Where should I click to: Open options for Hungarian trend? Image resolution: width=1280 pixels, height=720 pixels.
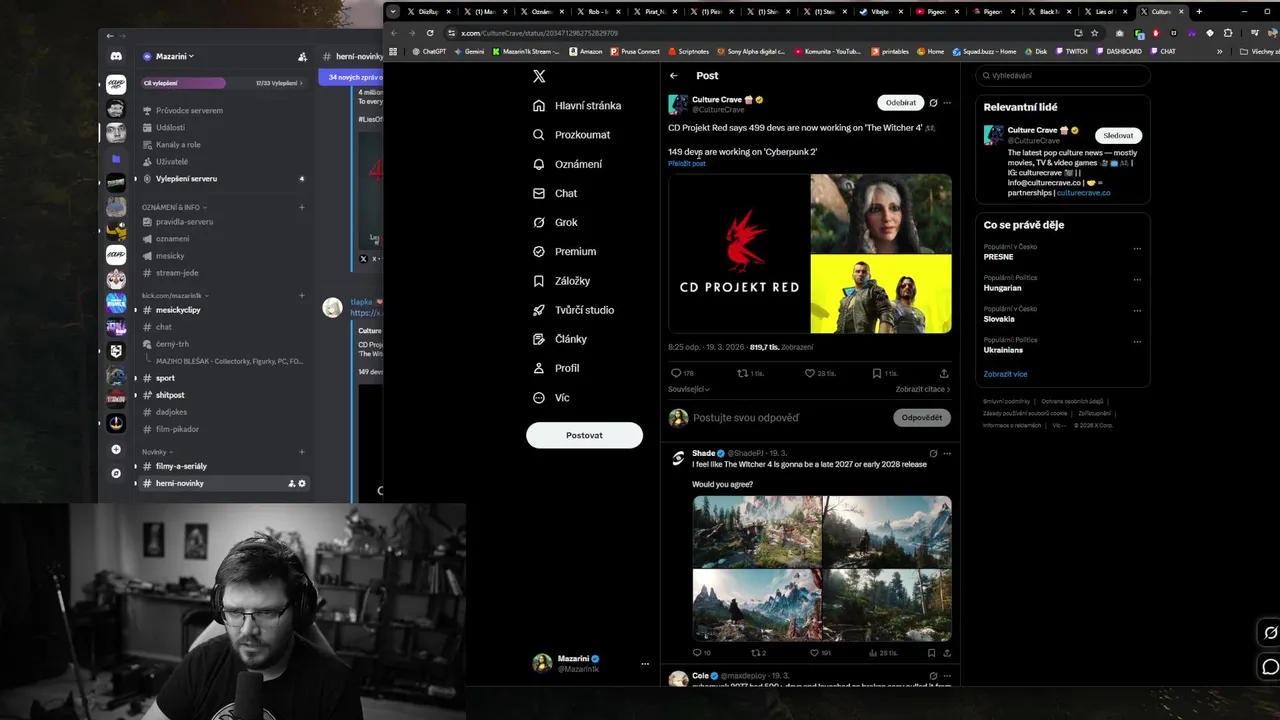pos(1137,280)
